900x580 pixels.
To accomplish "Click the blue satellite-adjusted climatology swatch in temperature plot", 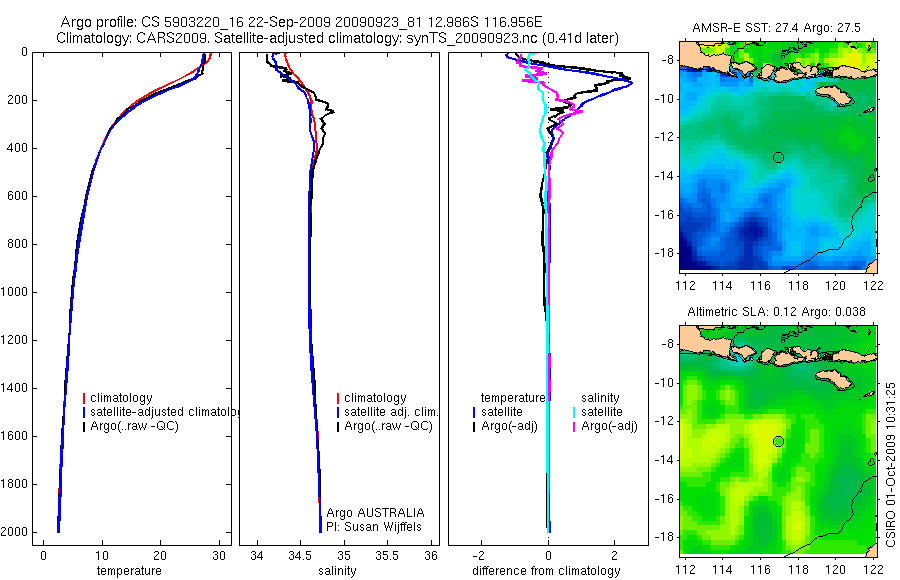I will tap(84, 412).
